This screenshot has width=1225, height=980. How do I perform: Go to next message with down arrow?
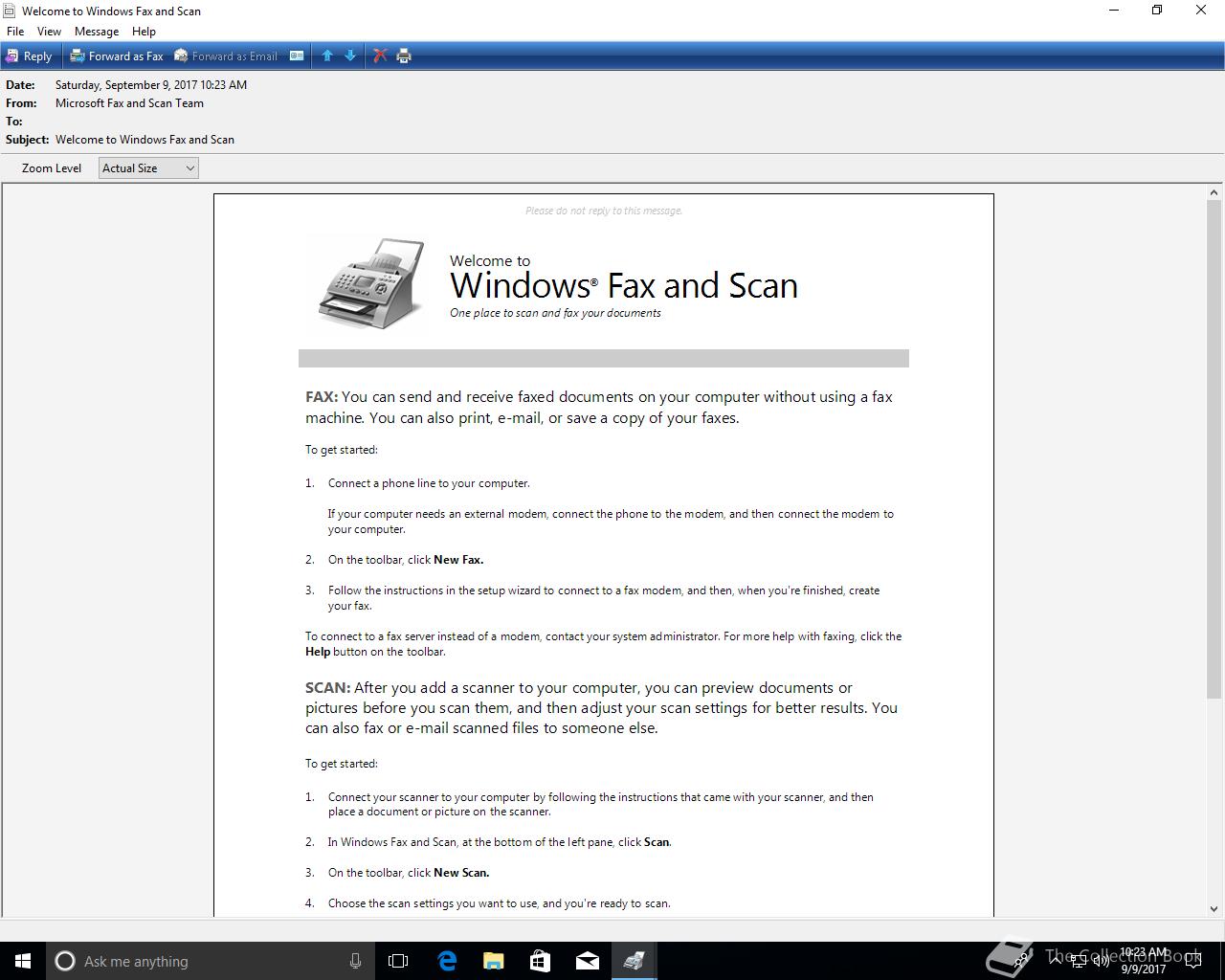[x=350, y=56]
